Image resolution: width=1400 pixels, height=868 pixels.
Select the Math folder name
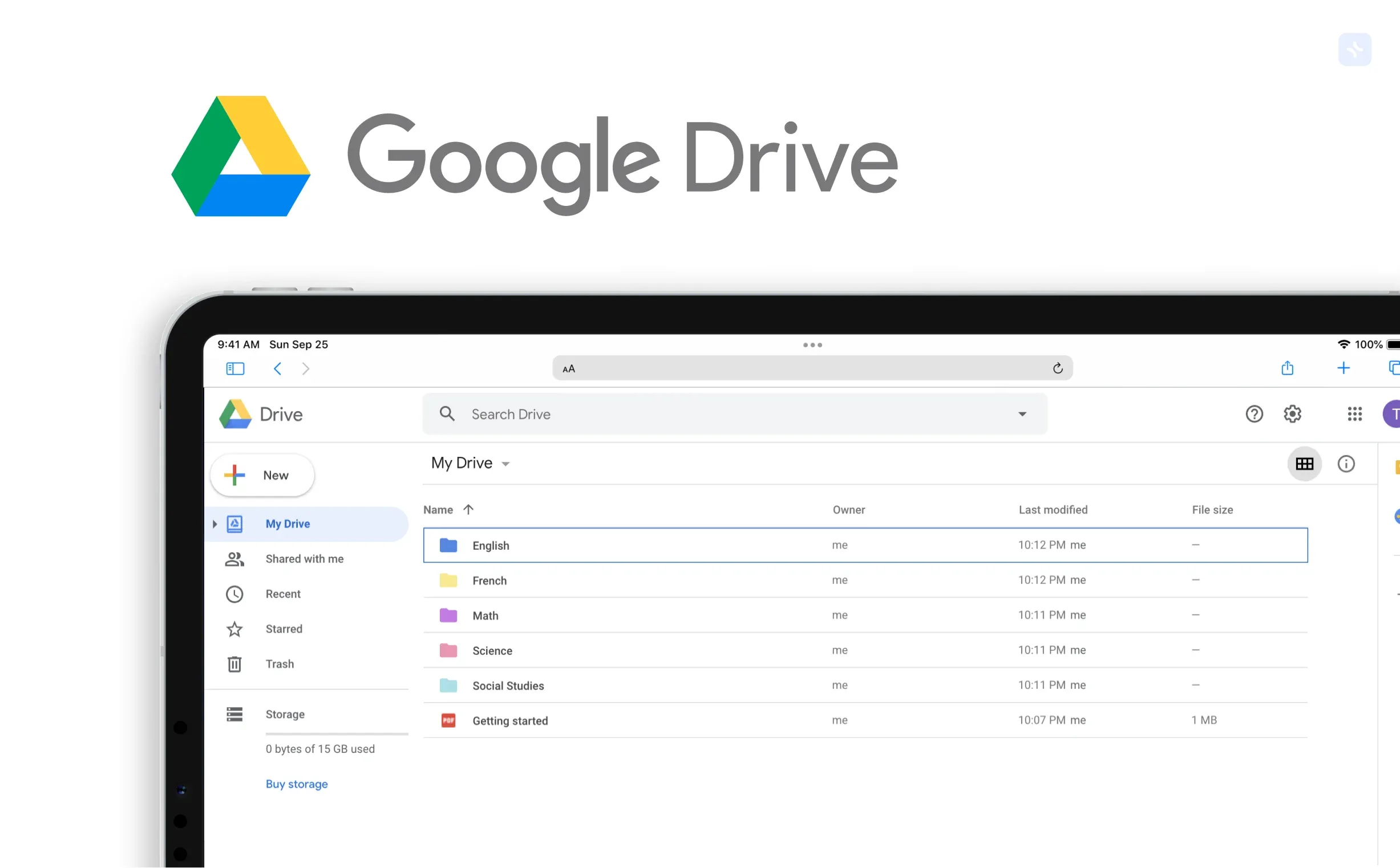pos(485,615)
